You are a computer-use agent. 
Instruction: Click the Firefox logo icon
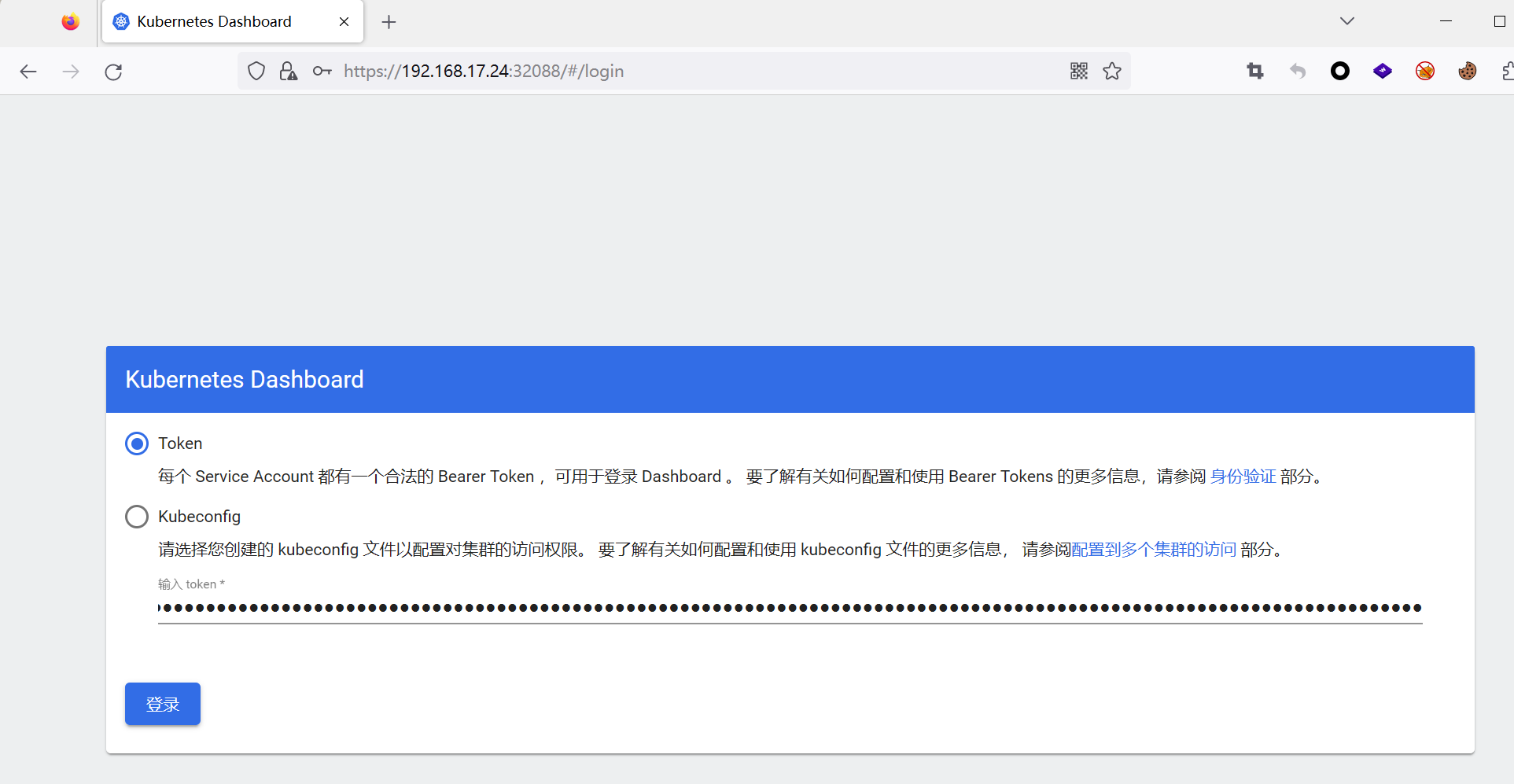pyautogui.click(x=71, y=22)
